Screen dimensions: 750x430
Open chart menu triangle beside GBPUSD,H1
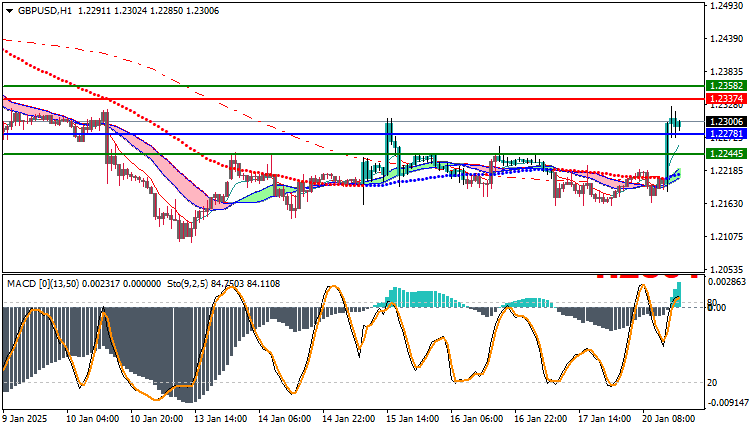(x=10, y=11)
